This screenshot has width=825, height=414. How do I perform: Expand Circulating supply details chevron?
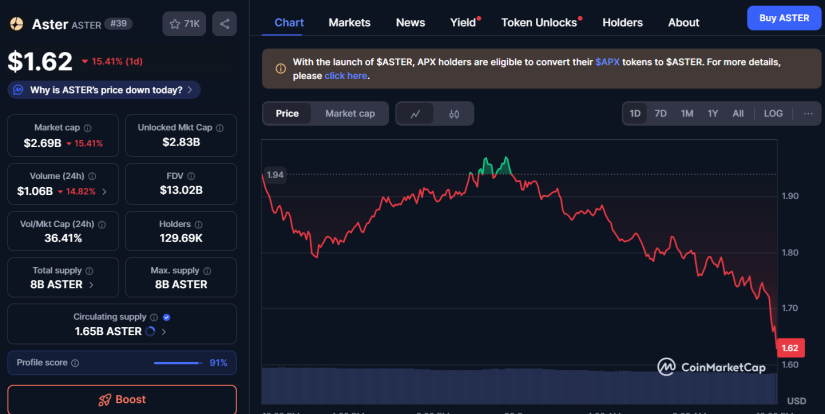click(164, 331)
